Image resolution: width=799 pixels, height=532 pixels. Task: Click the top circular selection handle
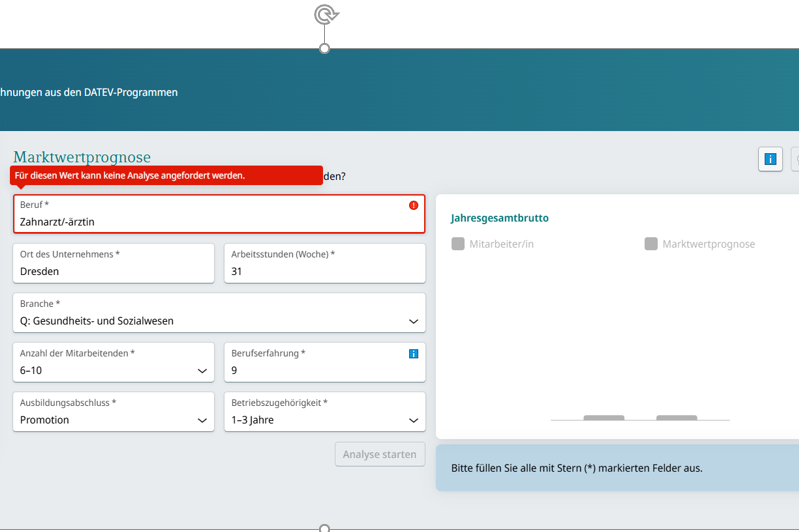(324, 48)
